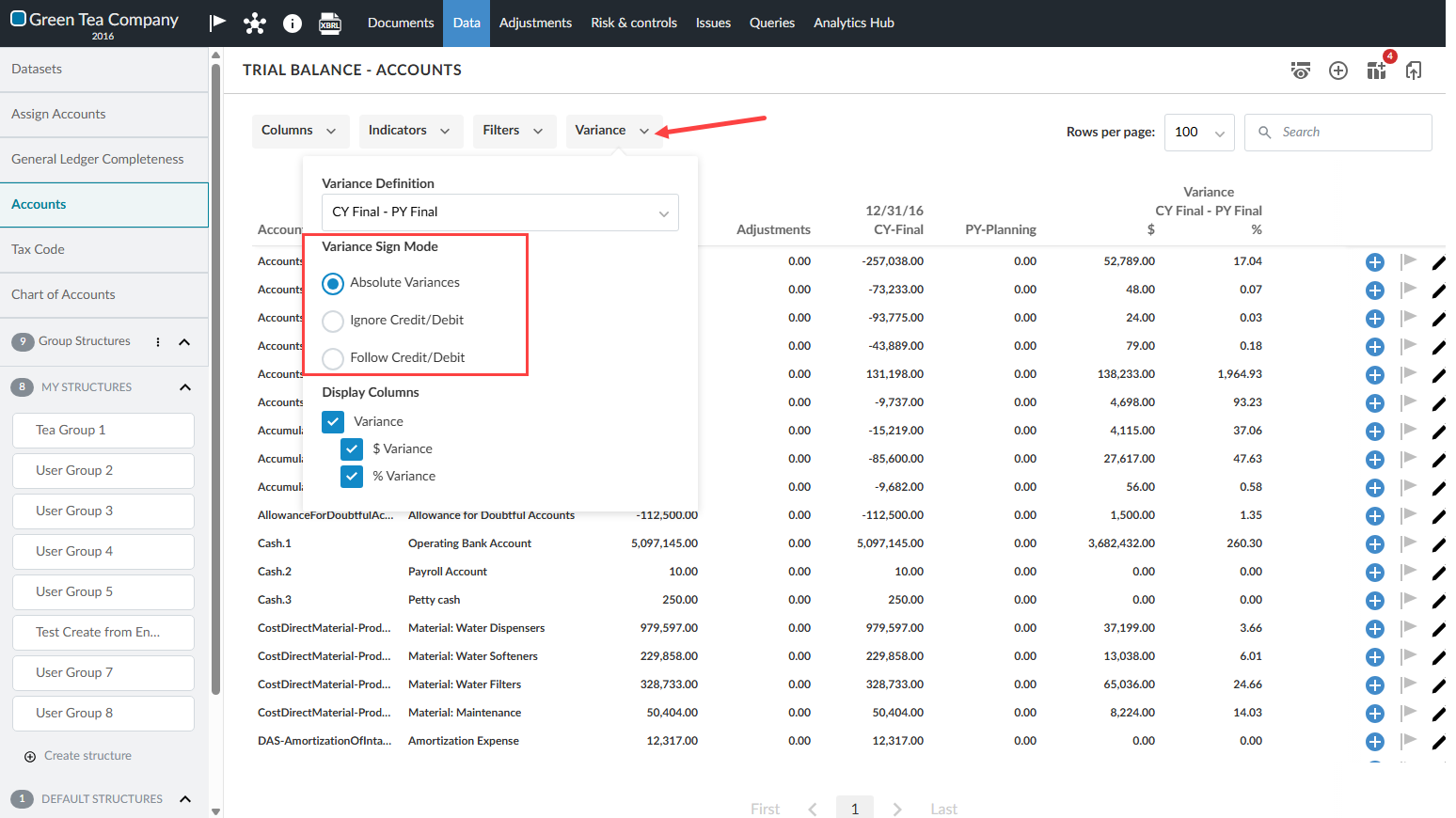Select Follow Credit/Debit radio option
1456x818 pixels.
333,358
